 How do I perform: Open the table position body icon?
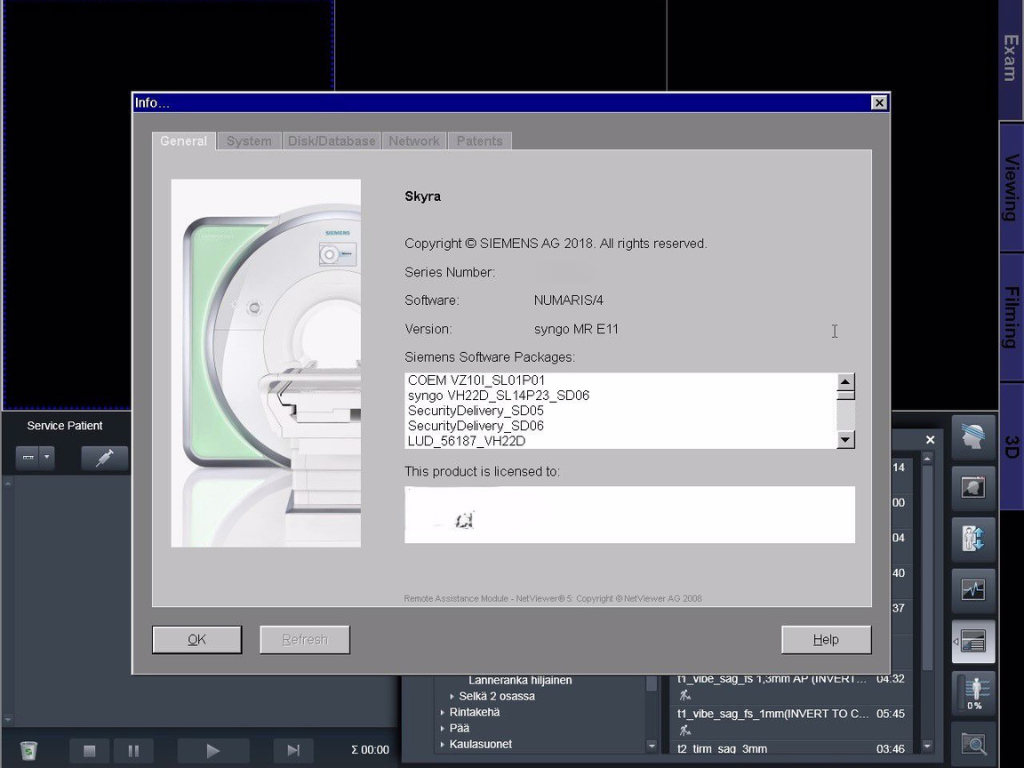click(973, 539)
